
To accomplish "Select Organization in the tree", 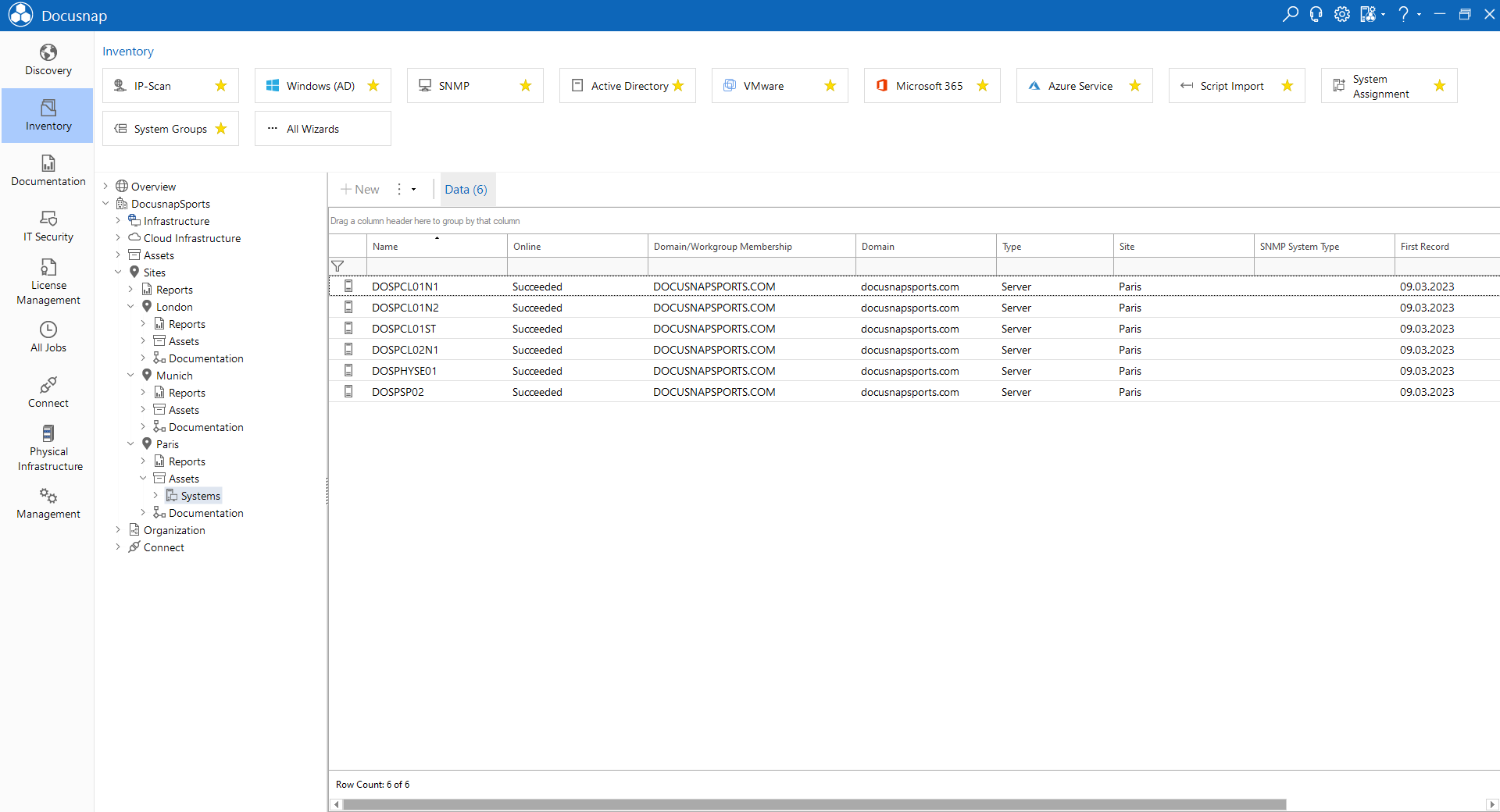I will click(x=174, y=530).
